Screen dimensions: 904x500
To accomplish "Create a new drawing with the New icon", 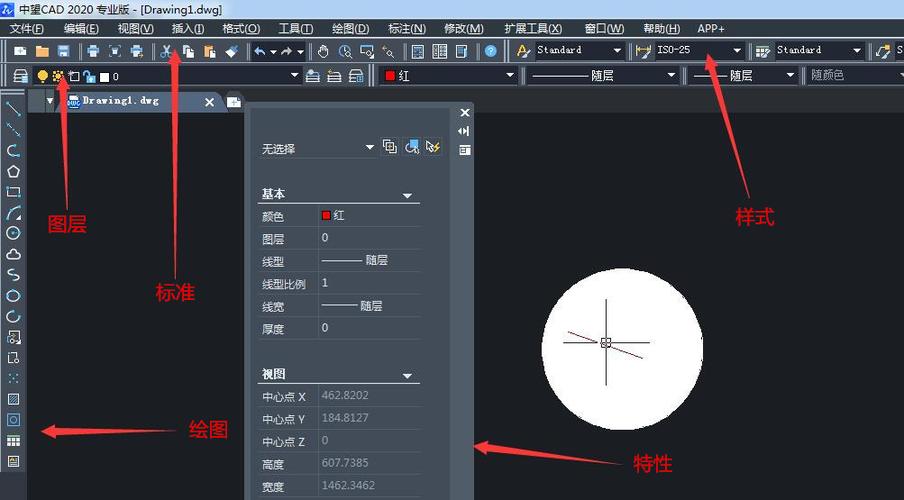I will (20, 51).
